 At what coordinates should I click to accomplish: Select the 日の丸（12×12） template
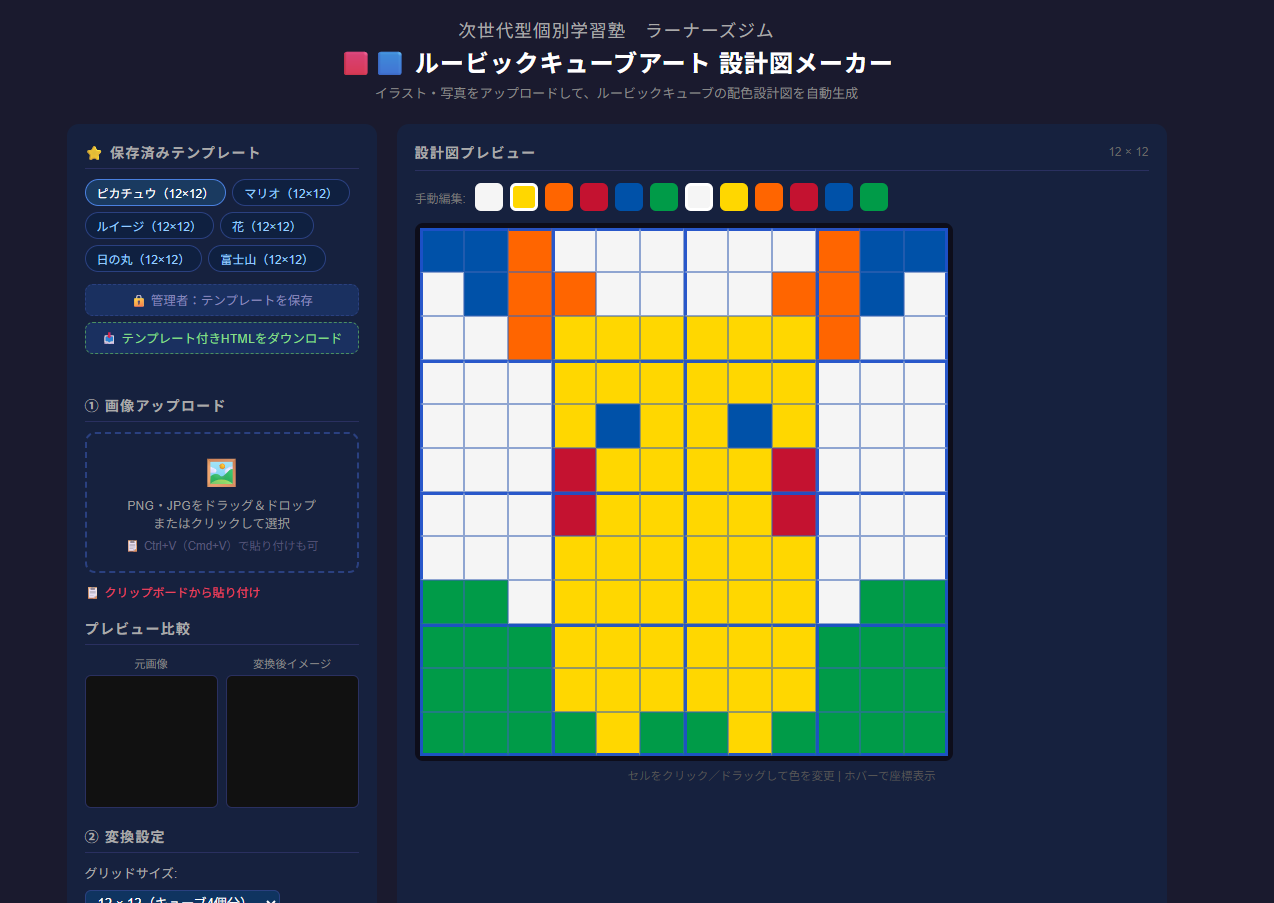(x=143, y=259)
